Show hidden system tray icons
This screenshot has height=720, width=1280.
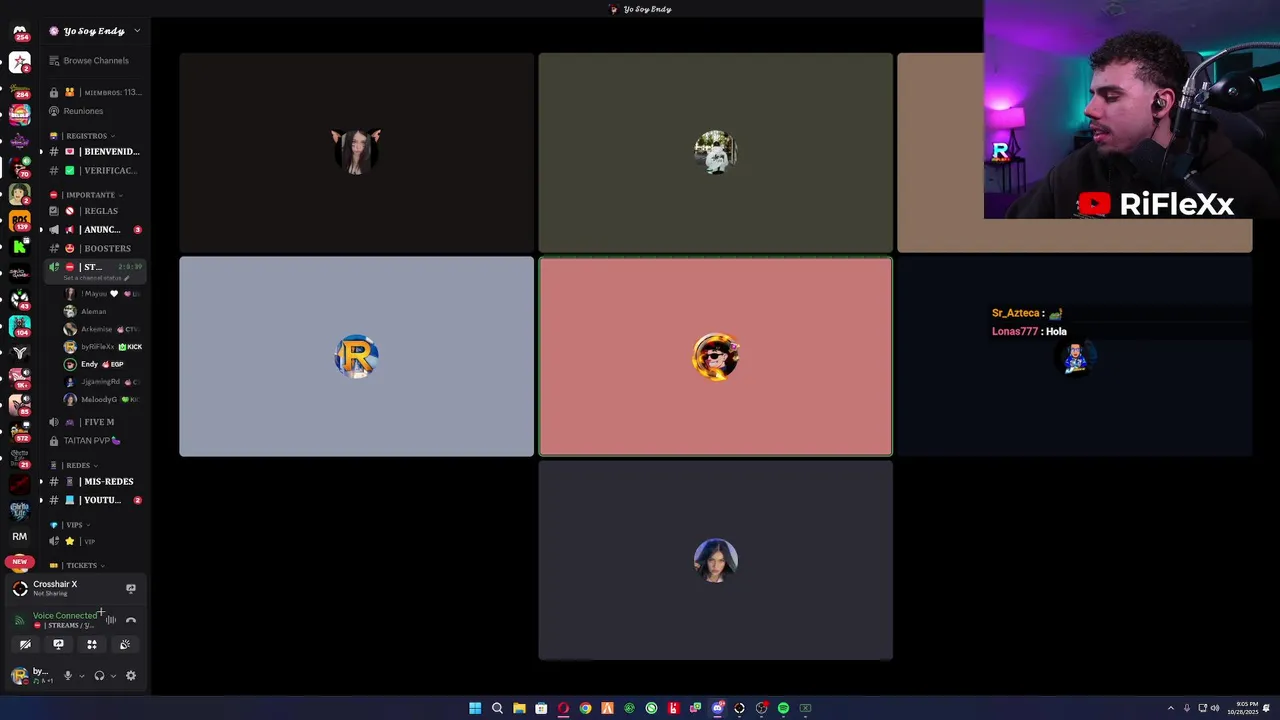click(1171, 708)
